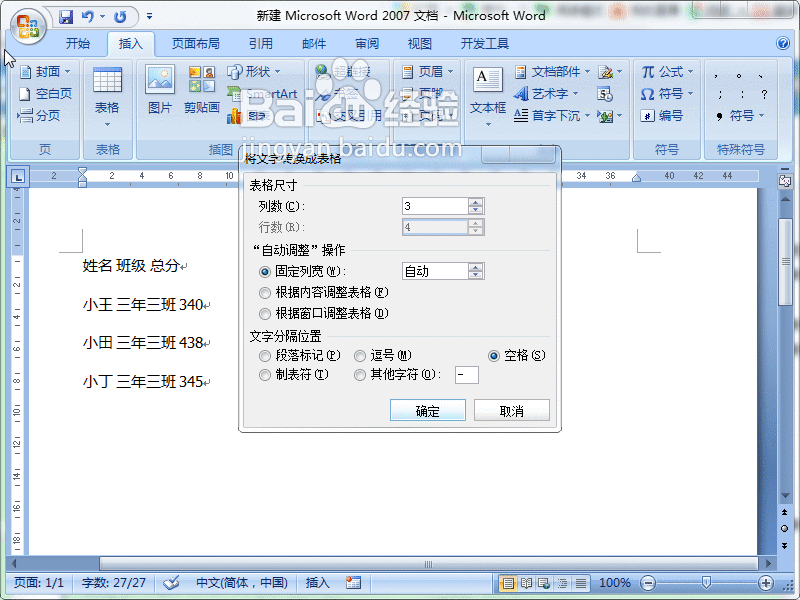Click the 列数 number input field
800x600 pixels.
coord(435,205)
